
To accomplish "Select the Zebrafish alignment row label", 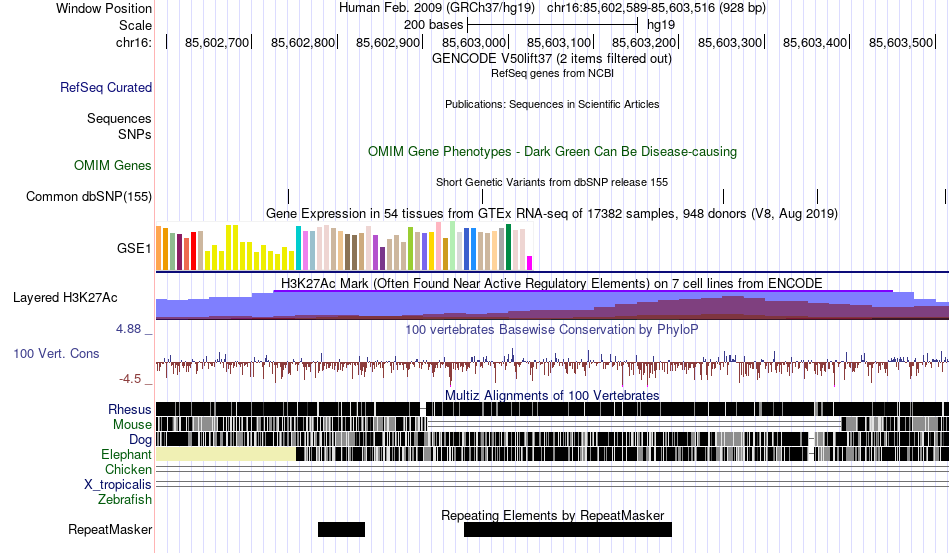I will pos(125,499).
